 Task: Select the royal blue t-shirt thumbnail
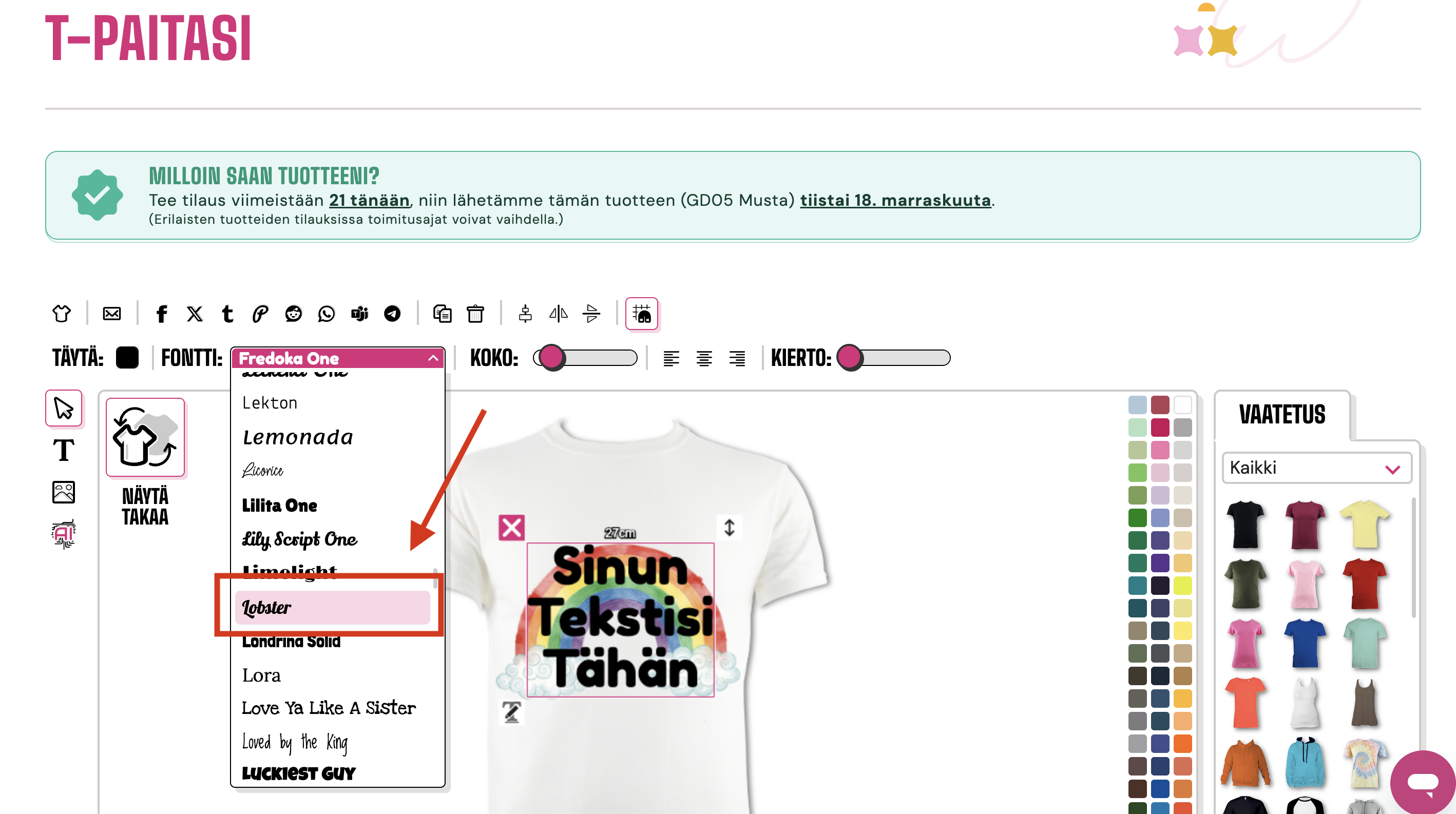[x=1305, y=644]
